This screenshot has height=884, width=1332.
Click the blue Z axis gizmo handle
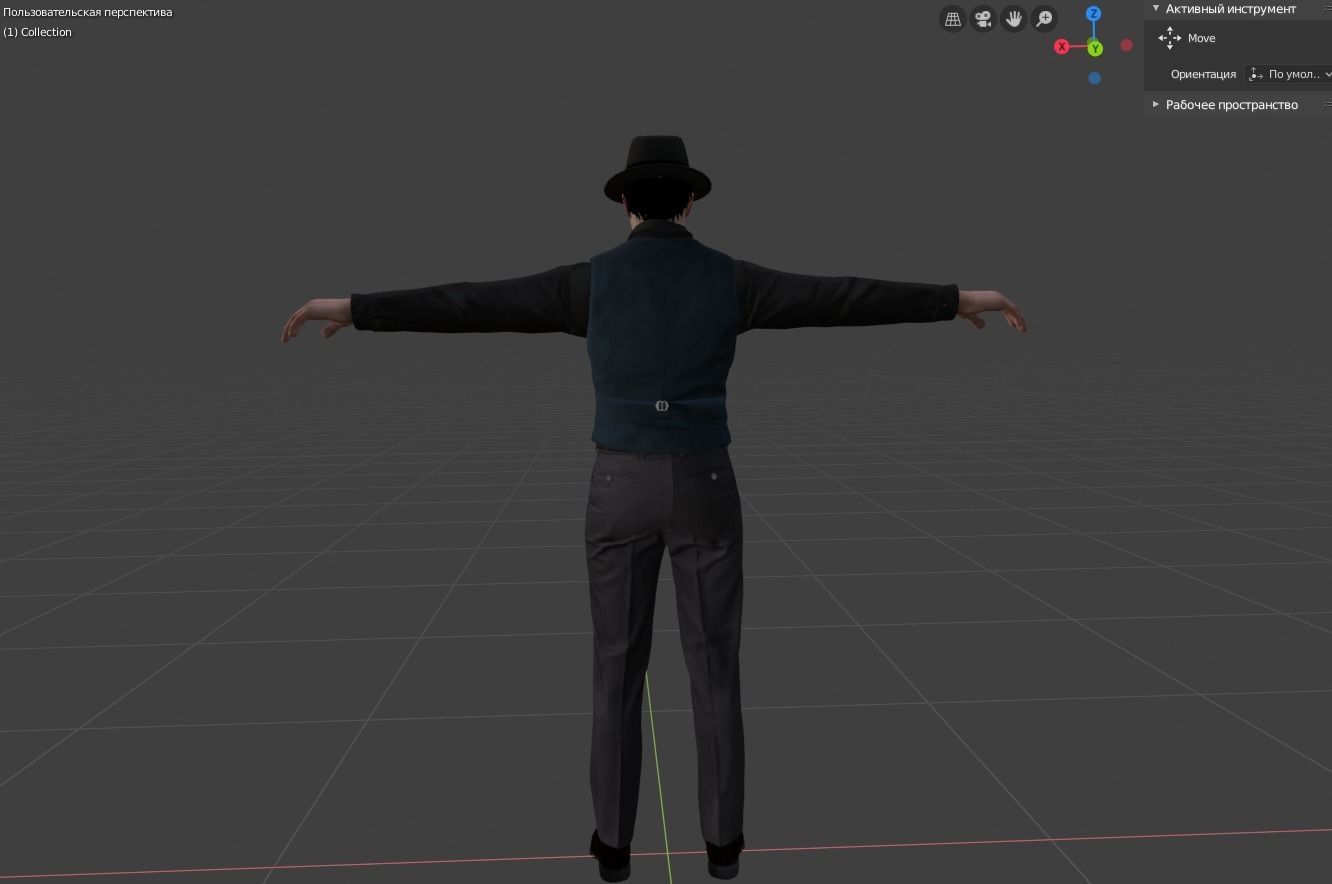[1094, 14]
